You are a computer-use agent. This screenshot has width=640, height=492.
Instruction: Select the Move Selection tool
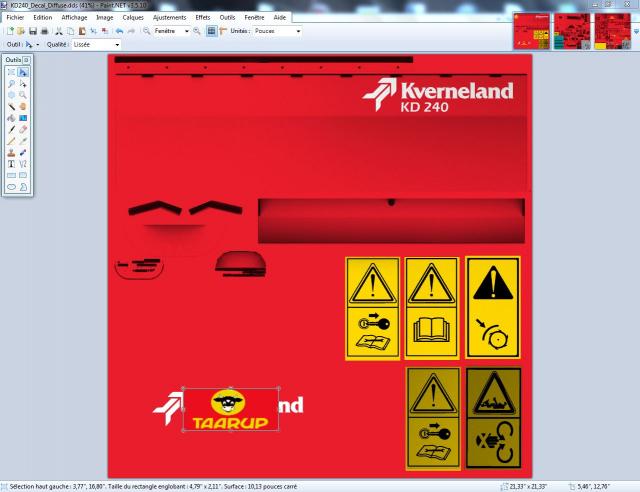[23, 84]
